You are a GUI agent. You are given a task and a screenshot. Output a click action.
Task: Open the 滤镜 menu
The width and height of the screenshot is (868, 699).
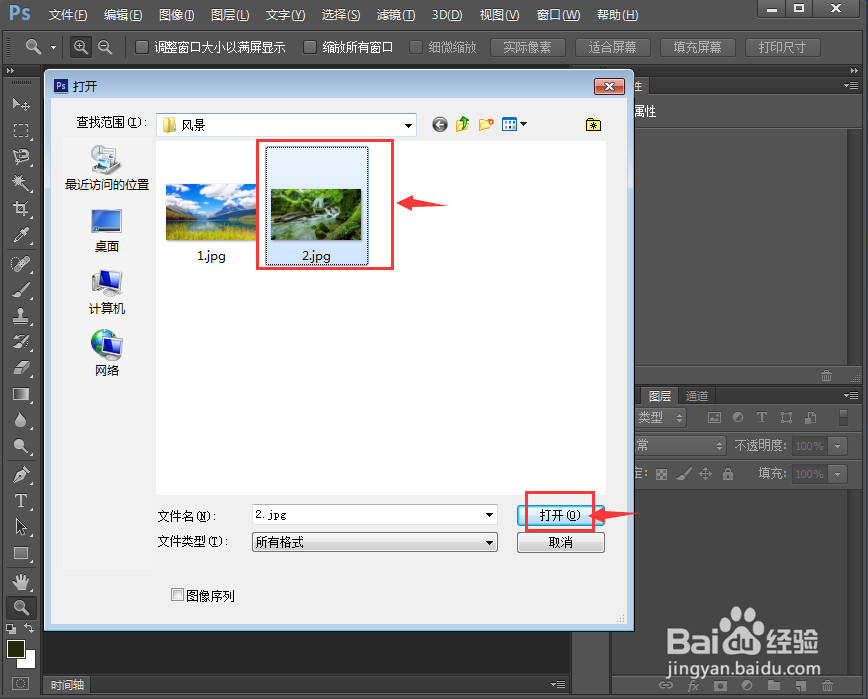(394, 14)
